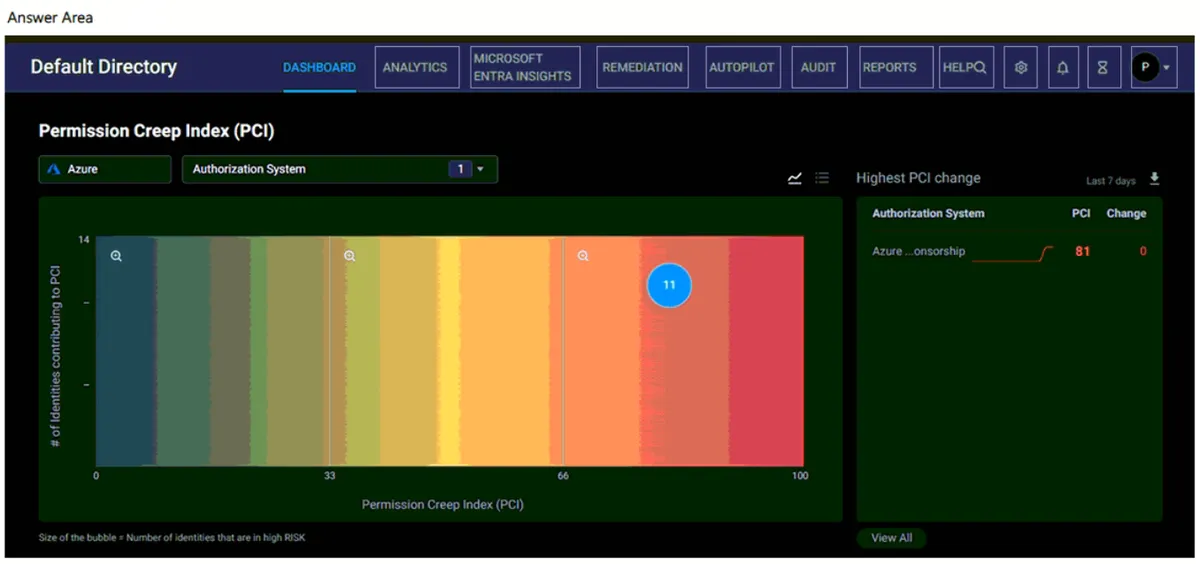
Task: Click the hourglass tasks icon
Action: pyautogui.click(x=1103, y=68)
